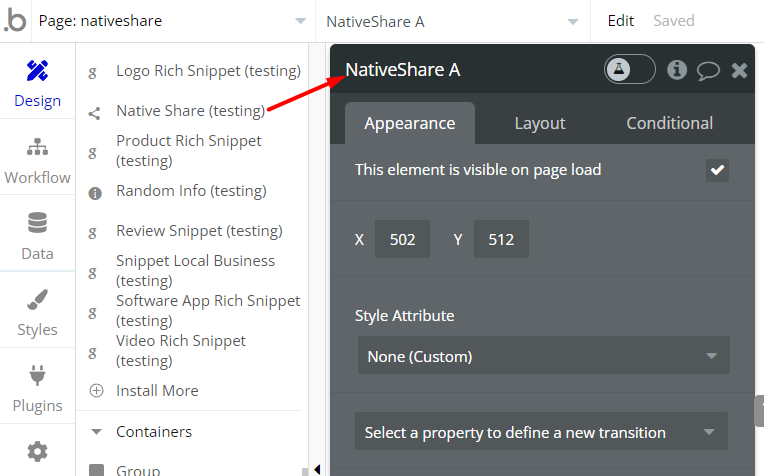This screenshot has height=476, width=764.
Task: Collapse the Containers section
Action: click(x=97, y=432)
